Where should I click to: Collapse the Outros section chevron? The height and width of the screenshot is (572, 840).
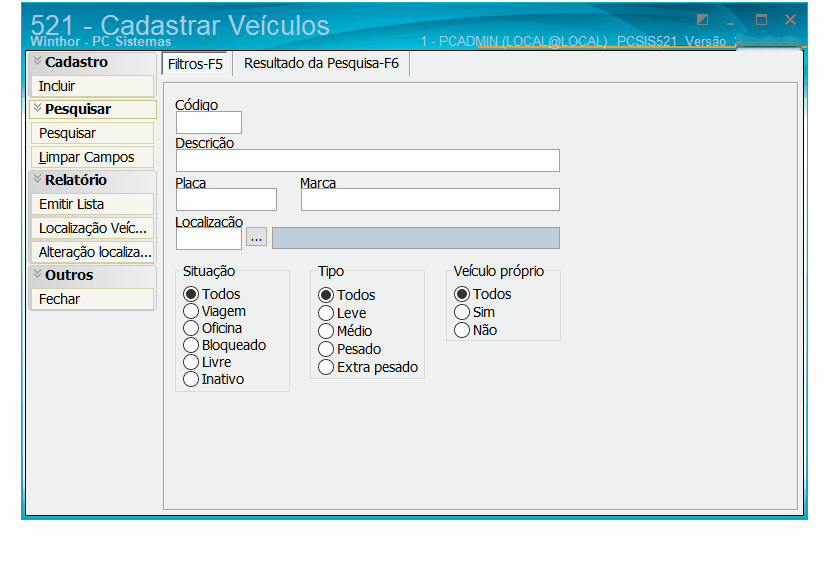(37, 274)
